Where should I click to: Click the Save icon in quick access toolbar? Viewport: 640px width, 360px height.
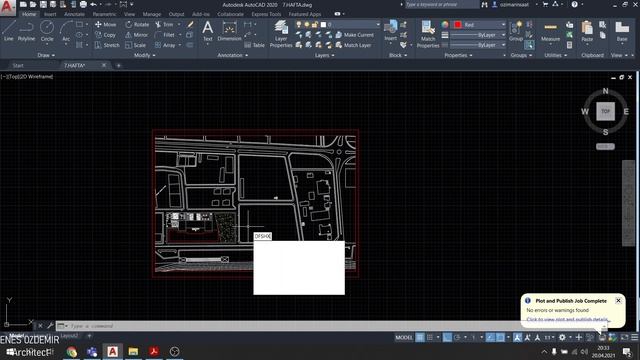coord(43,4)
